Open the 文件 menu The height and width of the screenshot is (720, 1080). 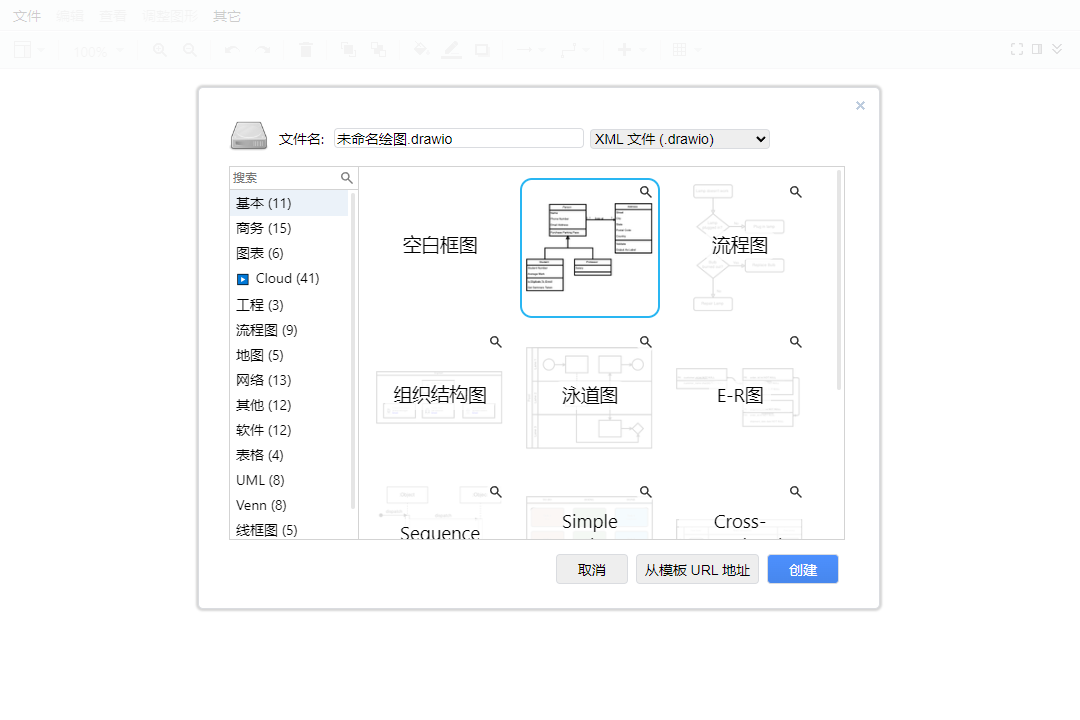pos(27,16)
